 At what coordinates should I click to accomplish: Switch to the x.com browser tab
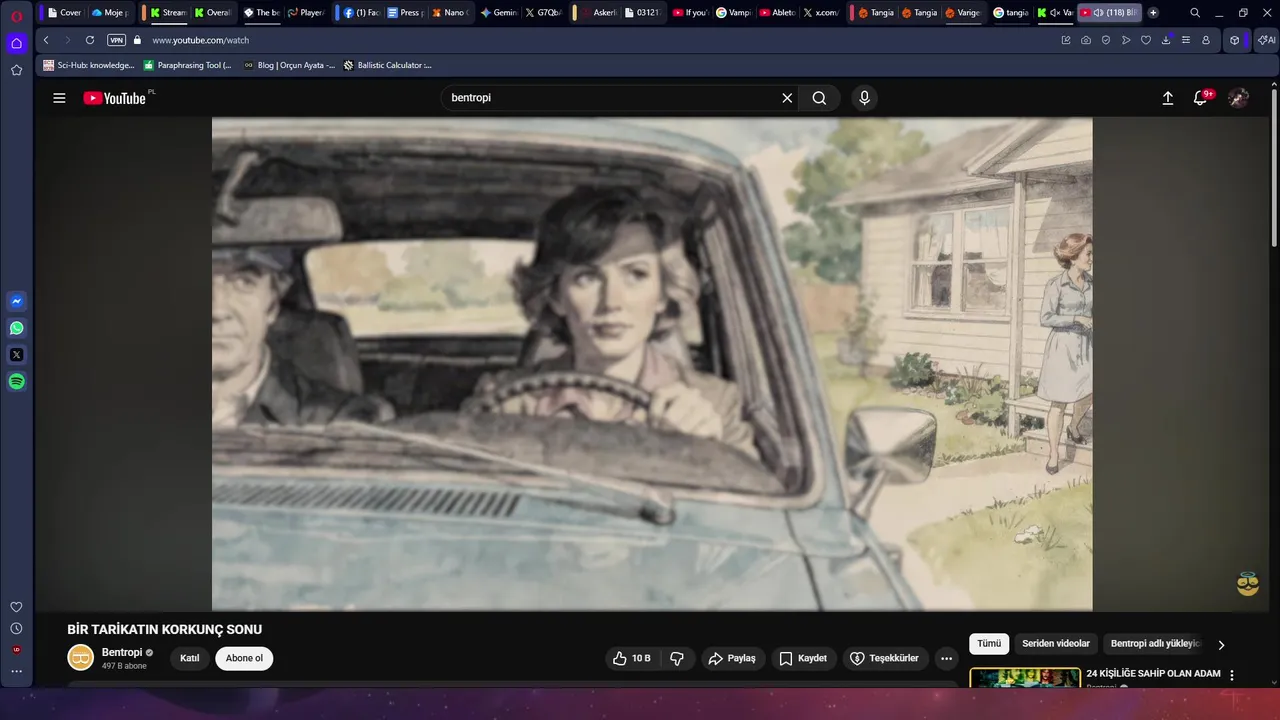(823, 13)
